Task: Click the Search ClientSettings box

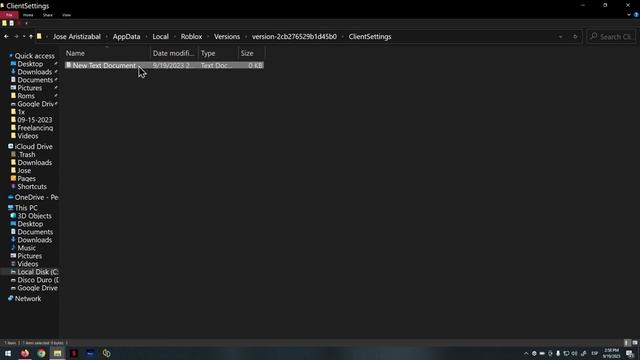Action: point(611,37)
